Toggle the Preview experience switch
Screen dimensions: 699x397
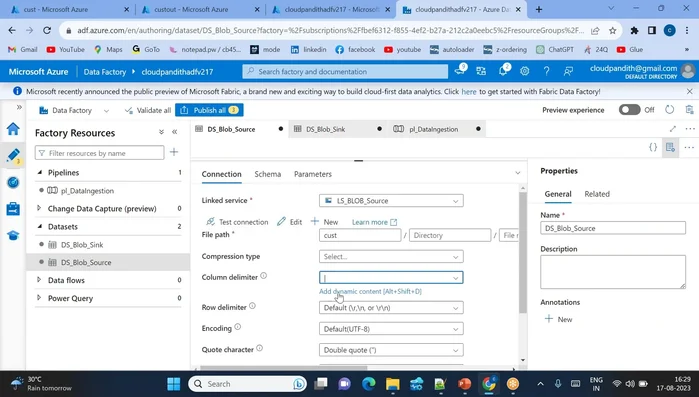tap(629, 110)
